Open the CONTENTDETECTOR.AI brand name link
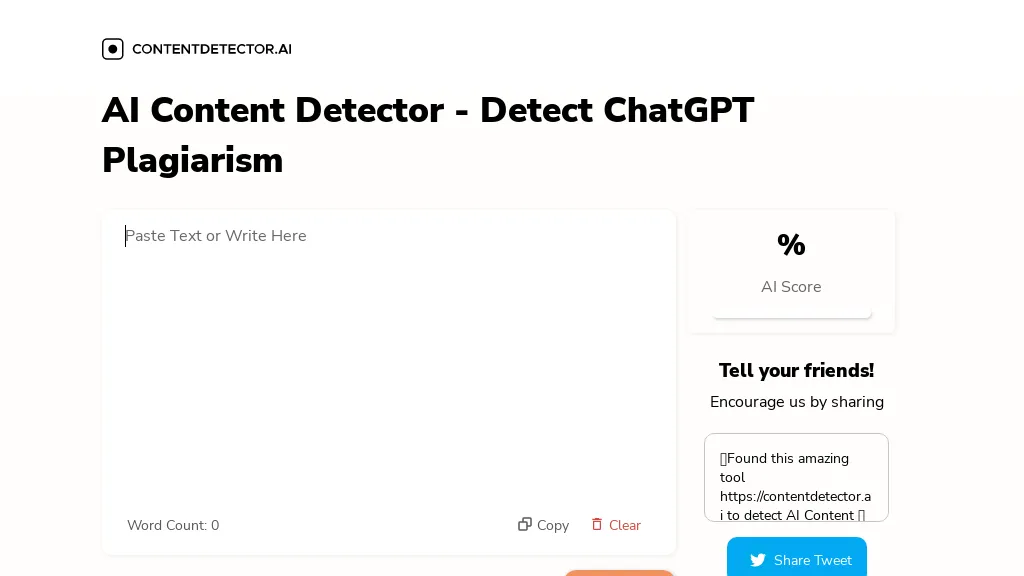This screenshot has width=1024, height=576. point(212,49)
